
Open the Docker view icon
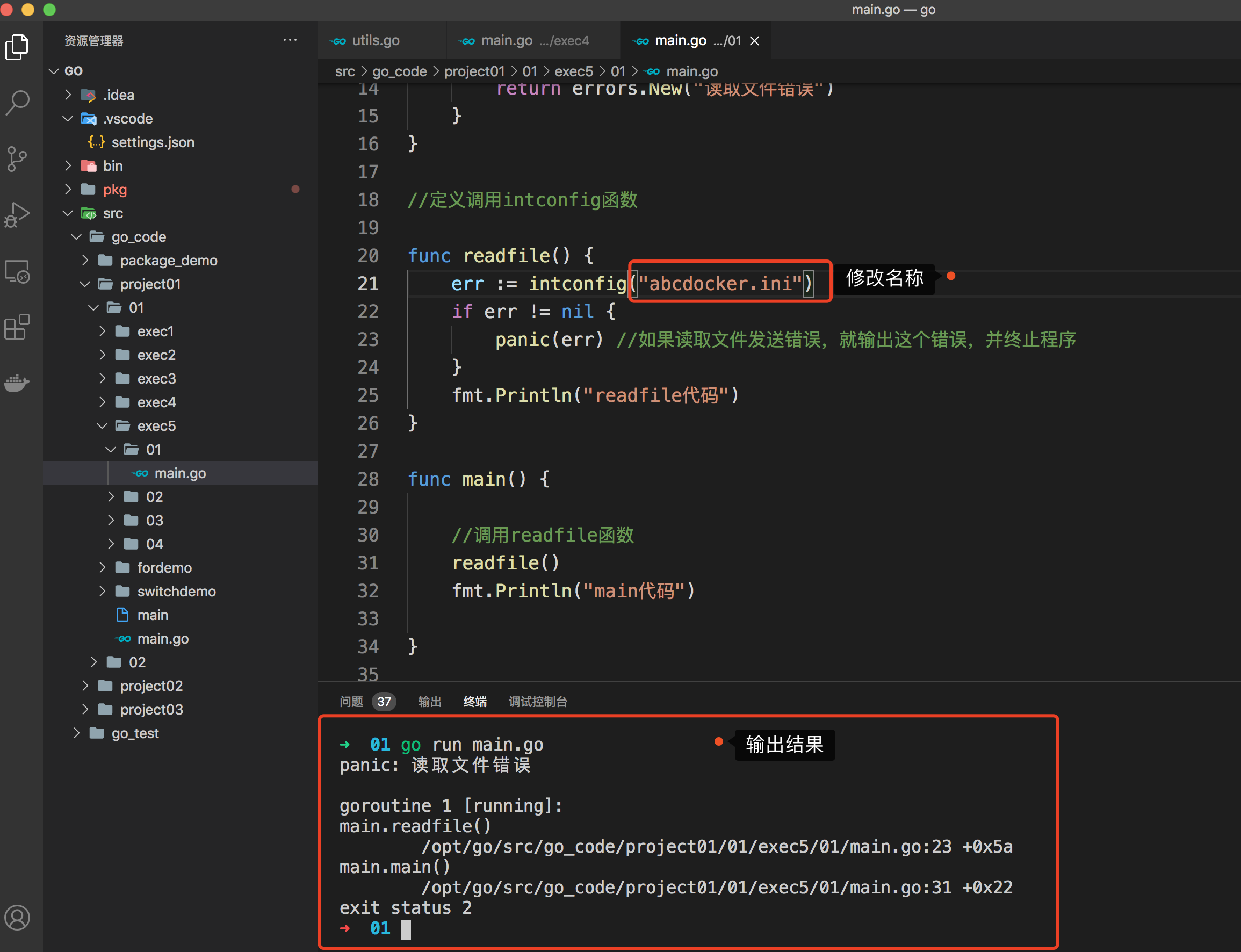(x=17, y=383)
